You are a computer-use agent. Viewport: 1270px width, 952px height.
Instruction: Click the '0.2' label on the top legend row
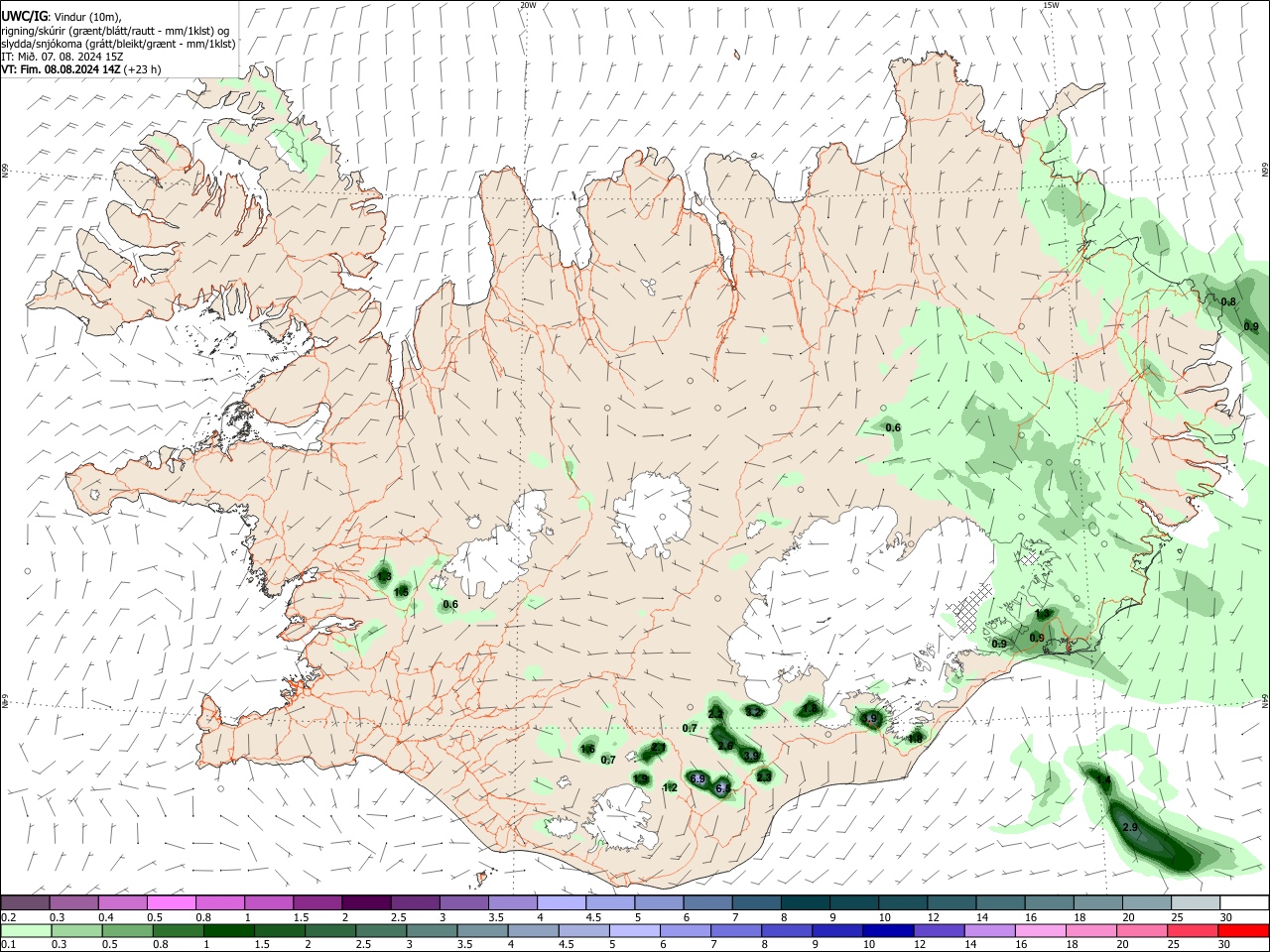point(8,917)
